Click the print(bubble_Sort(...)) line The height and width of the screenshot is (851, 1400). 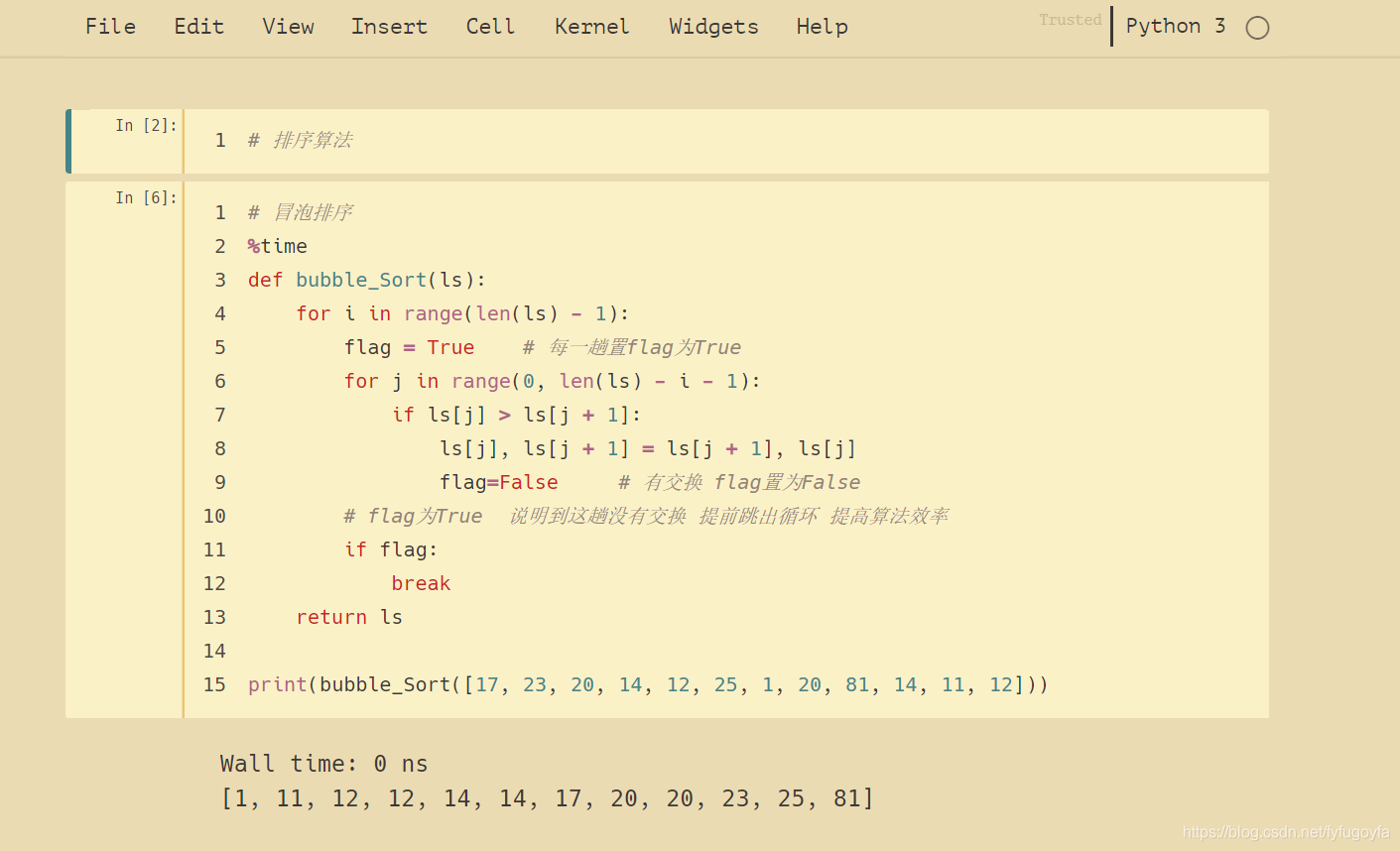(x=648, y=684)
